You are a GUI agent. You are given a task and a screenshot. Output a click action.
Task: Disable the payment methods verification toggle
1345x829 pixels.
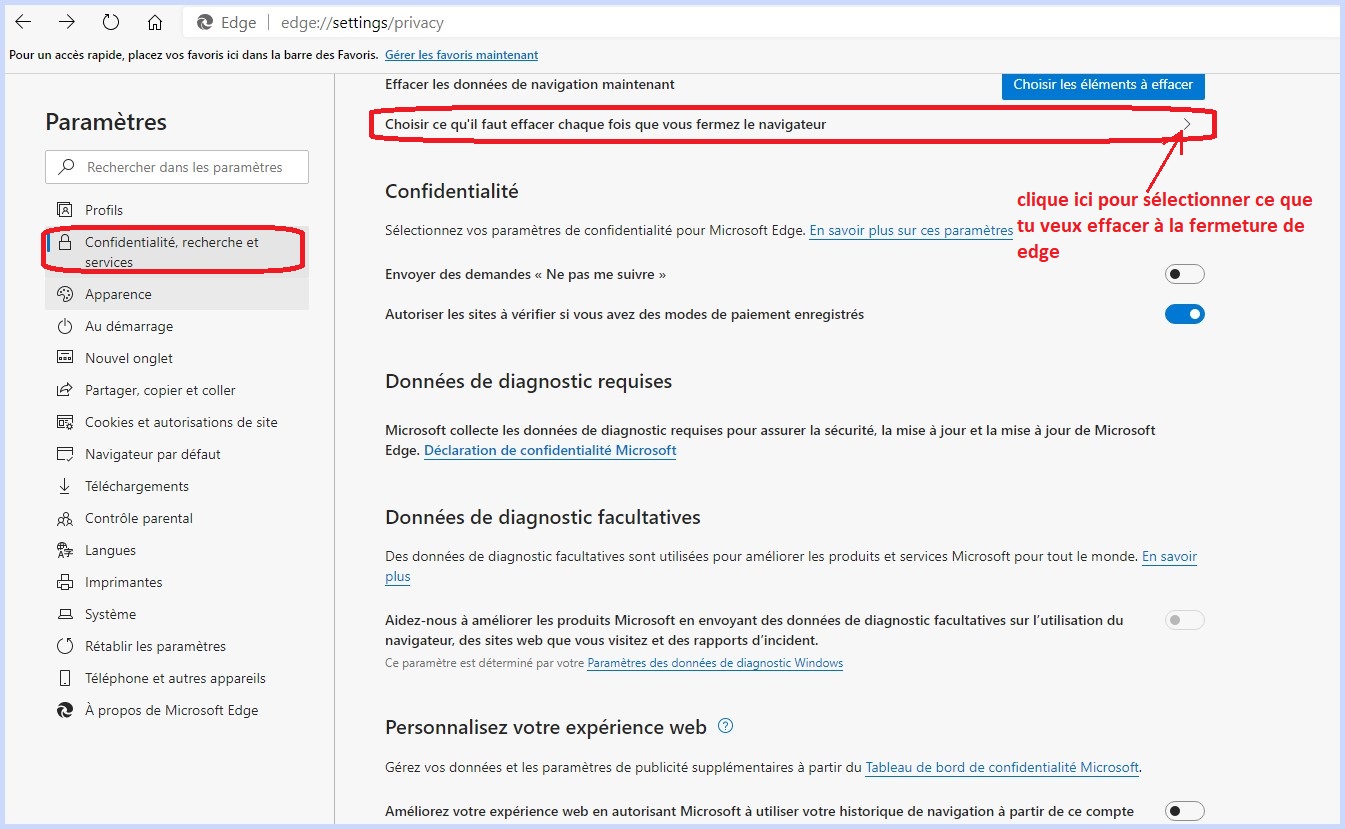pos(1185,314)
